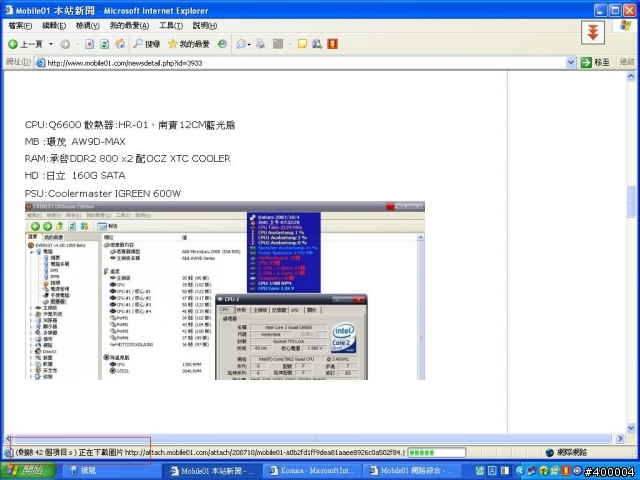Click the green download progress bar
This screenshot has height=480, width=640.
pyautogui.click(x=437, y=452)
